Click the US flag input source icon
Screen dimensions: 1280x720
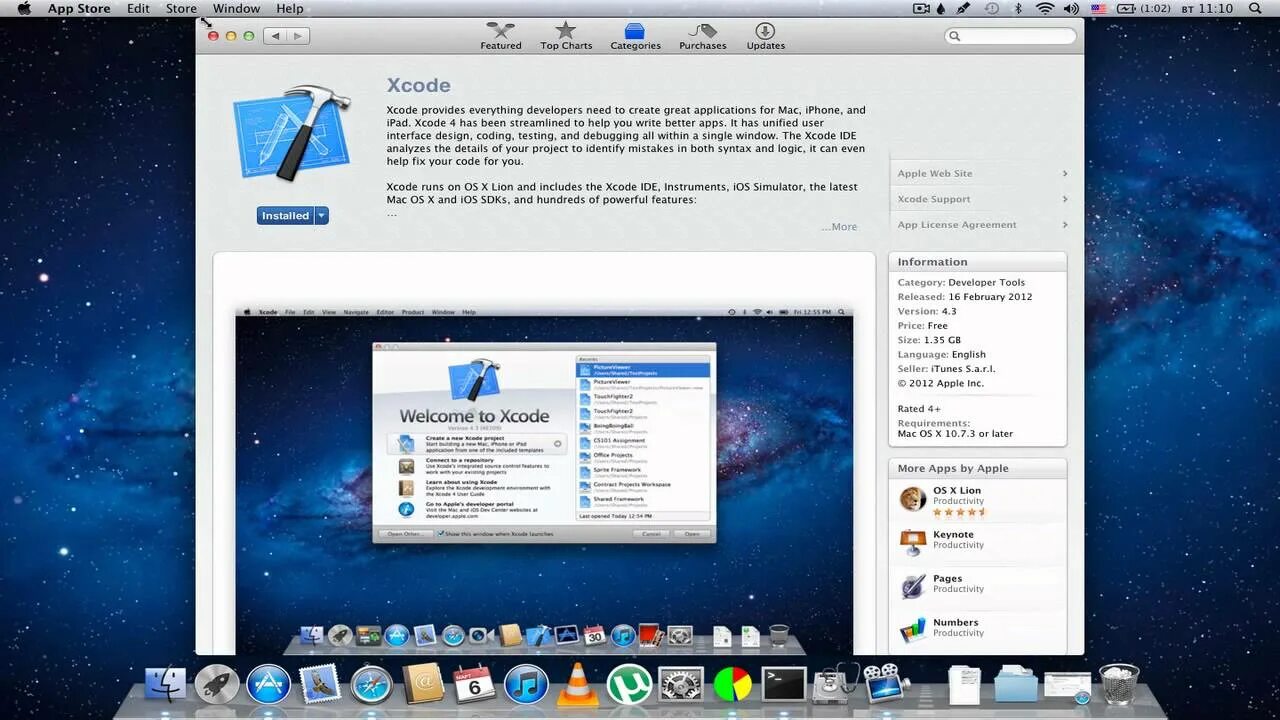coord(1098,8)
